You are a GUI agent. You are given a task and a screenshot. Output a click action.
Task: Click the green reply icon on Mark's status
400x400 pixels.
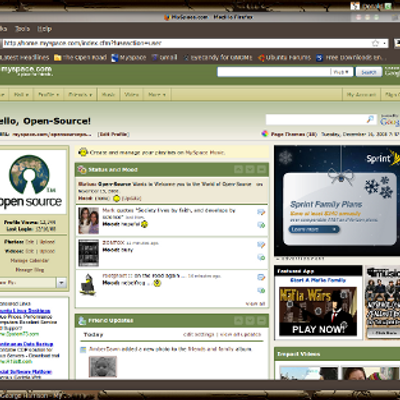tap(261, 225)
